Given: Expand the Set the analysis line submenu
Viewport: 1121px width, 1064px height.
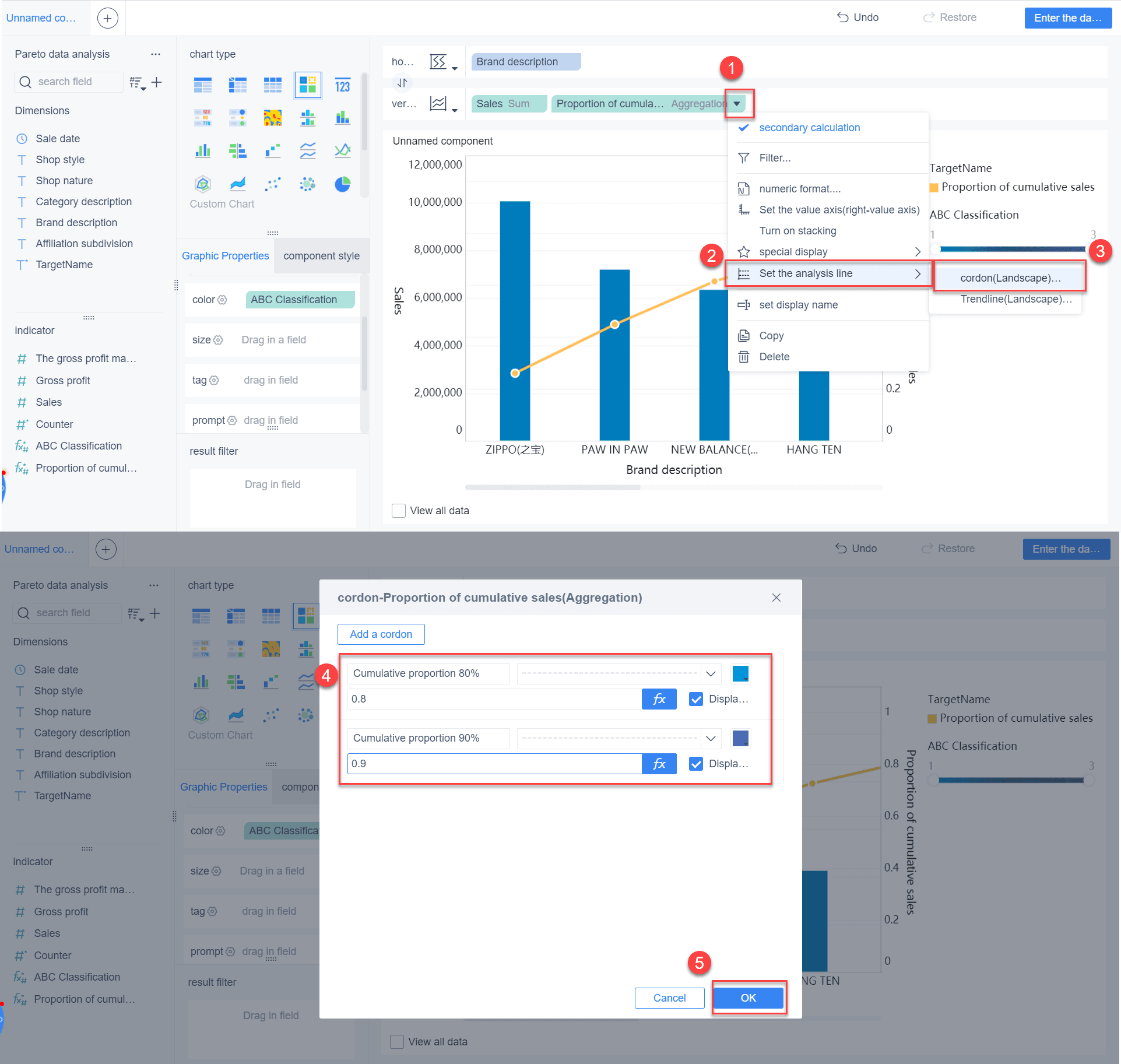Looking at the screenshot, I should click(x=828, y=273).
